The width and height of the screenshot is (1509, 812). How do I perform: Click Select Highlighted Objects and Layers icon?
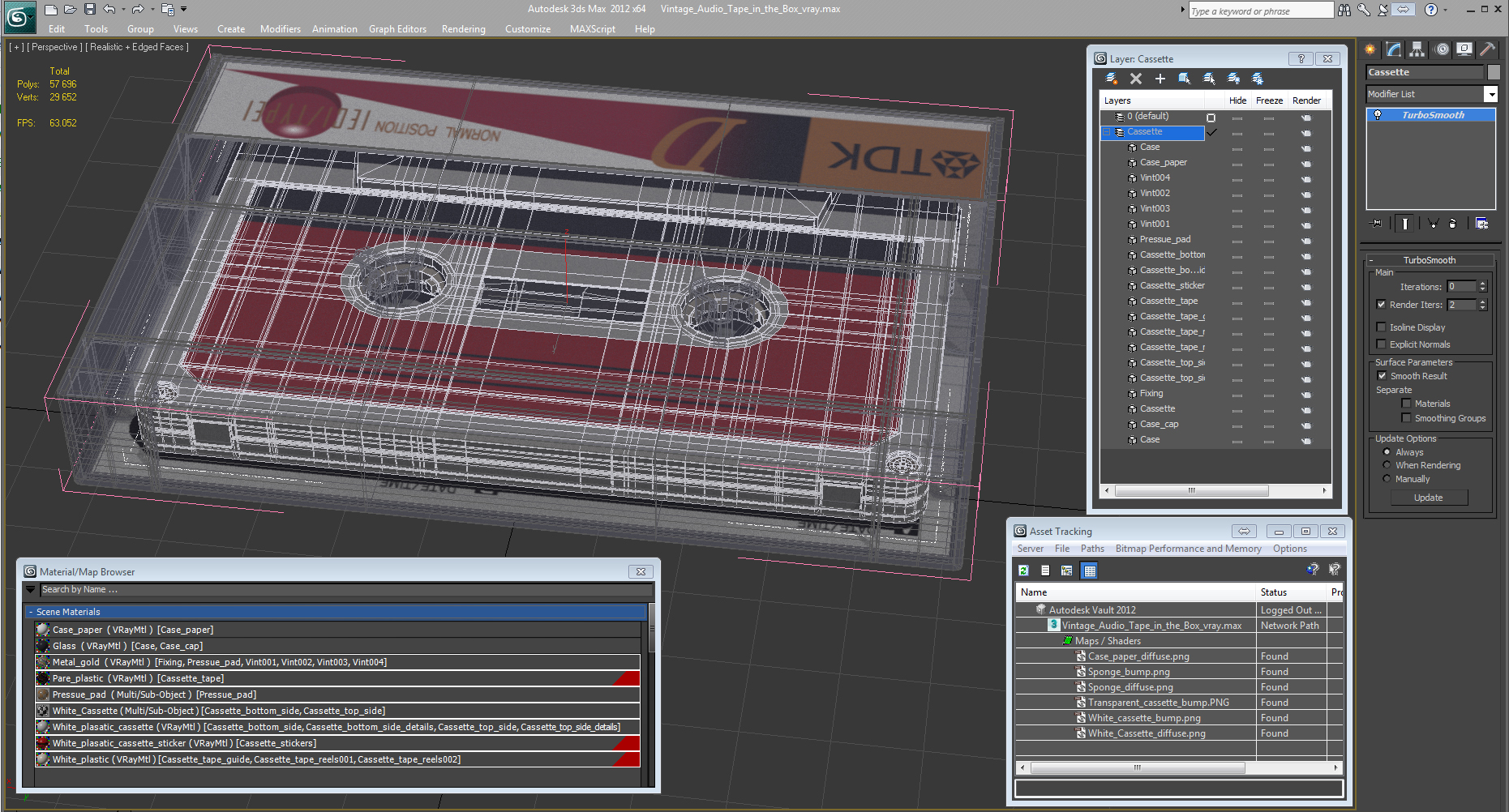(1185, 79)
